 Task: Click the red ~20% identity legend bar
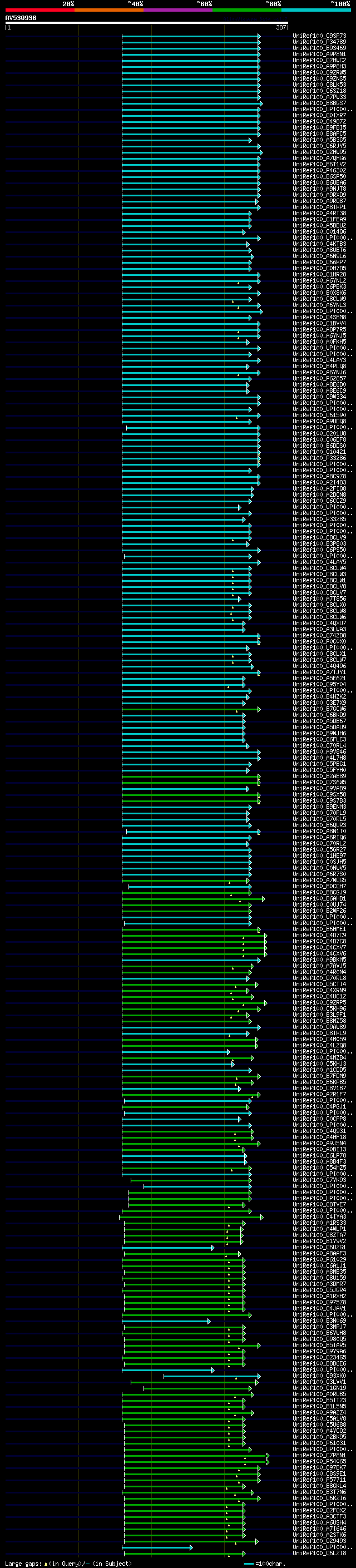39,10
